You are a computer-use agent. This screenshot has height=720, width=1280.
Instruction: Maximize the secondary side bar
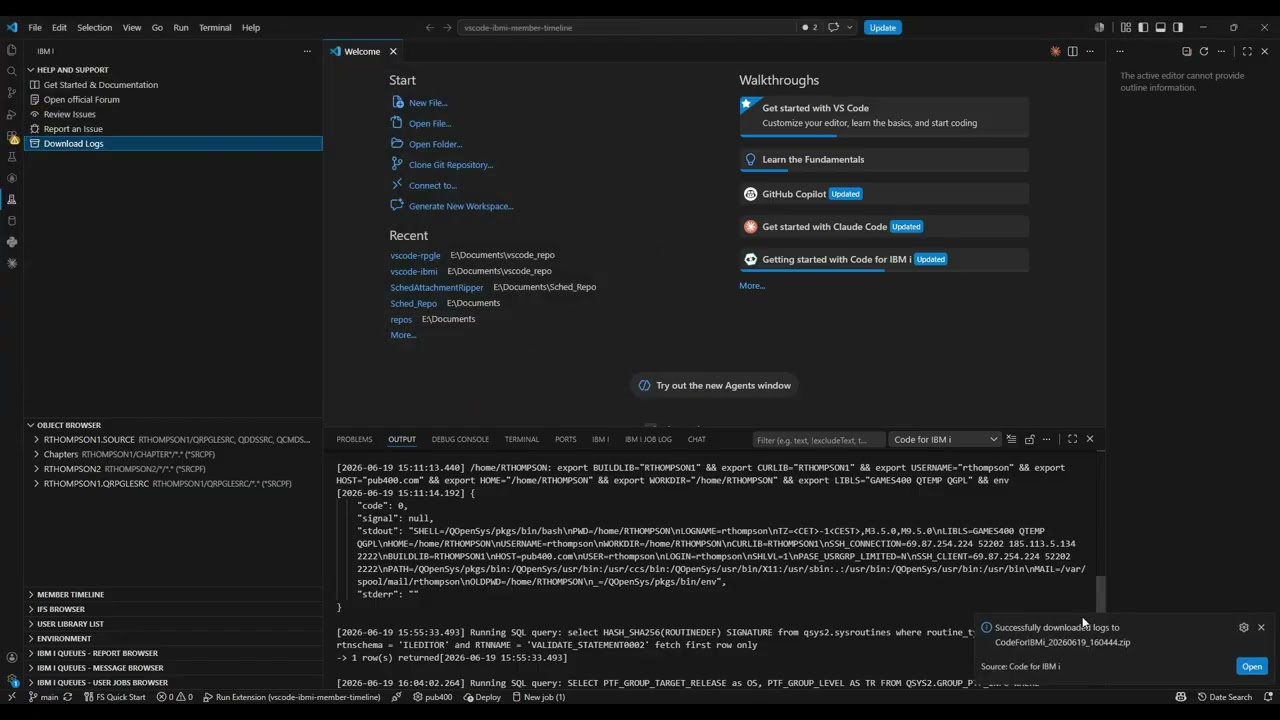click(x=1247, y=51)
